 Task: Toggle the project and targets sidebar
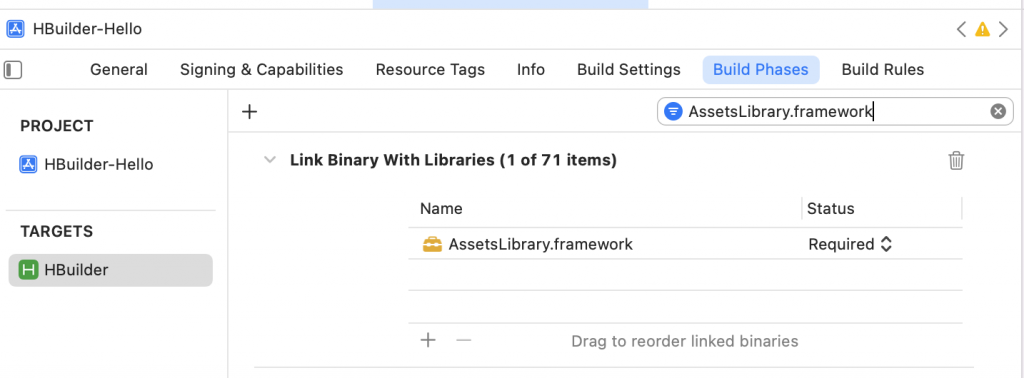tap(13, 70)
